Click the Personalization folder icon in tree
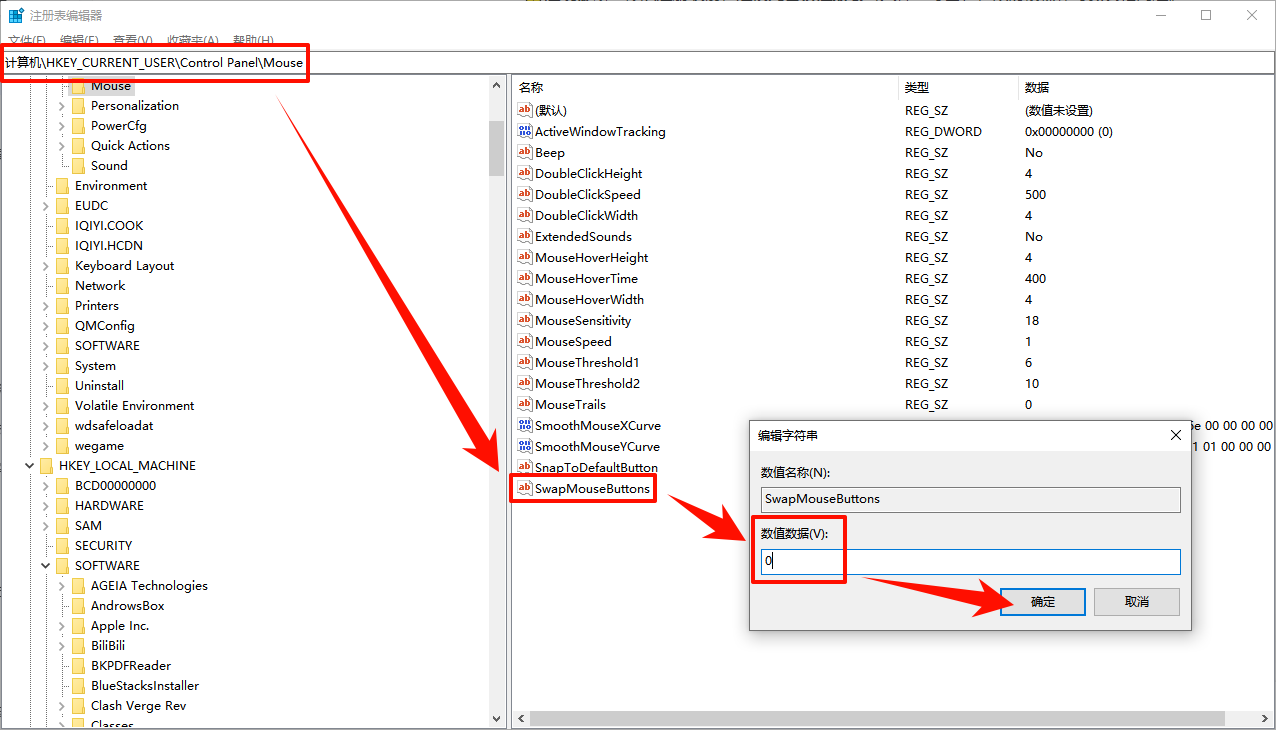Image resolution: width=1276 pixels, height=730 pixels. click(78, 106)
